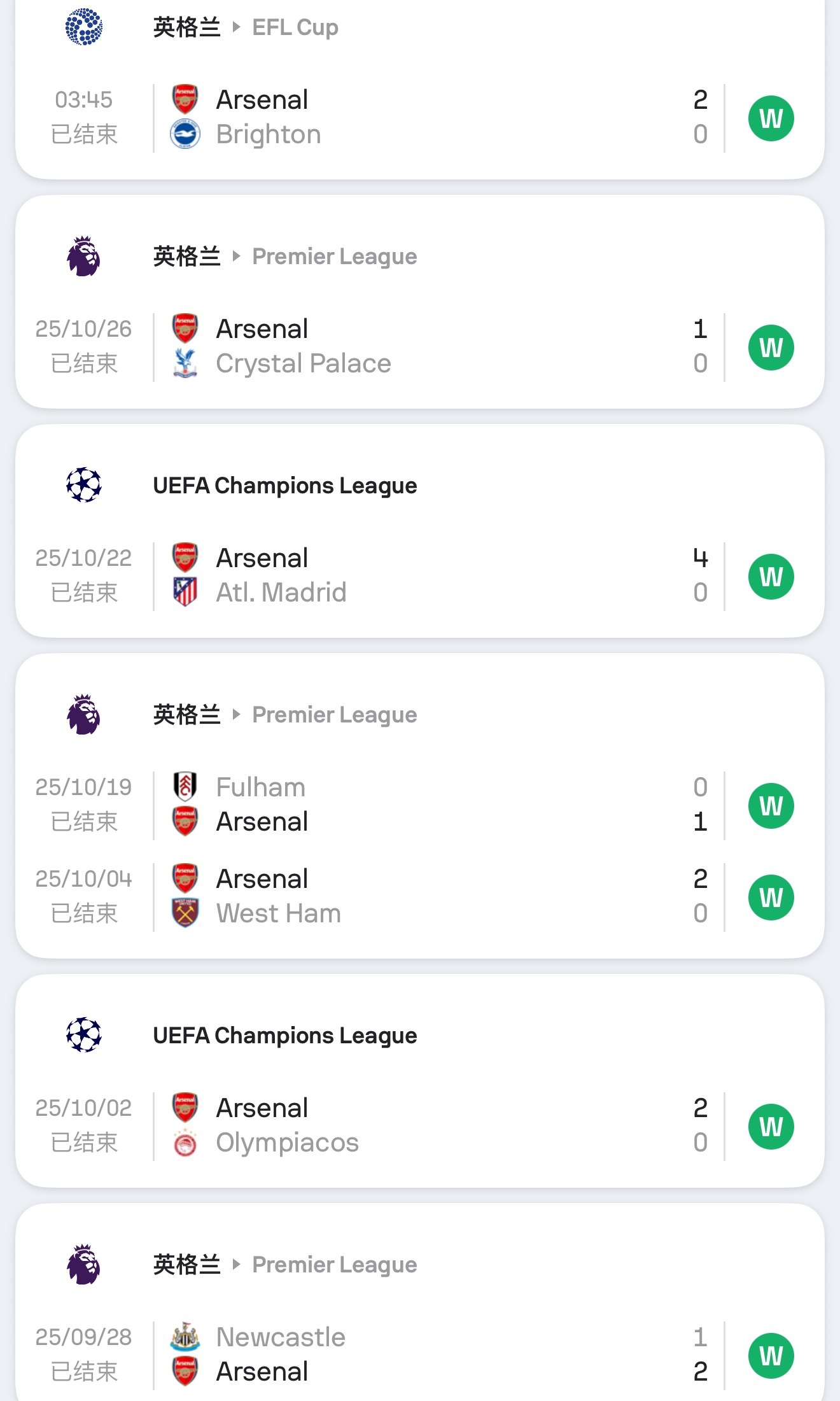This screenshot has height=1401, width=840.
Task: Tap the Olympiacos team name
Action: (287, 1143)
